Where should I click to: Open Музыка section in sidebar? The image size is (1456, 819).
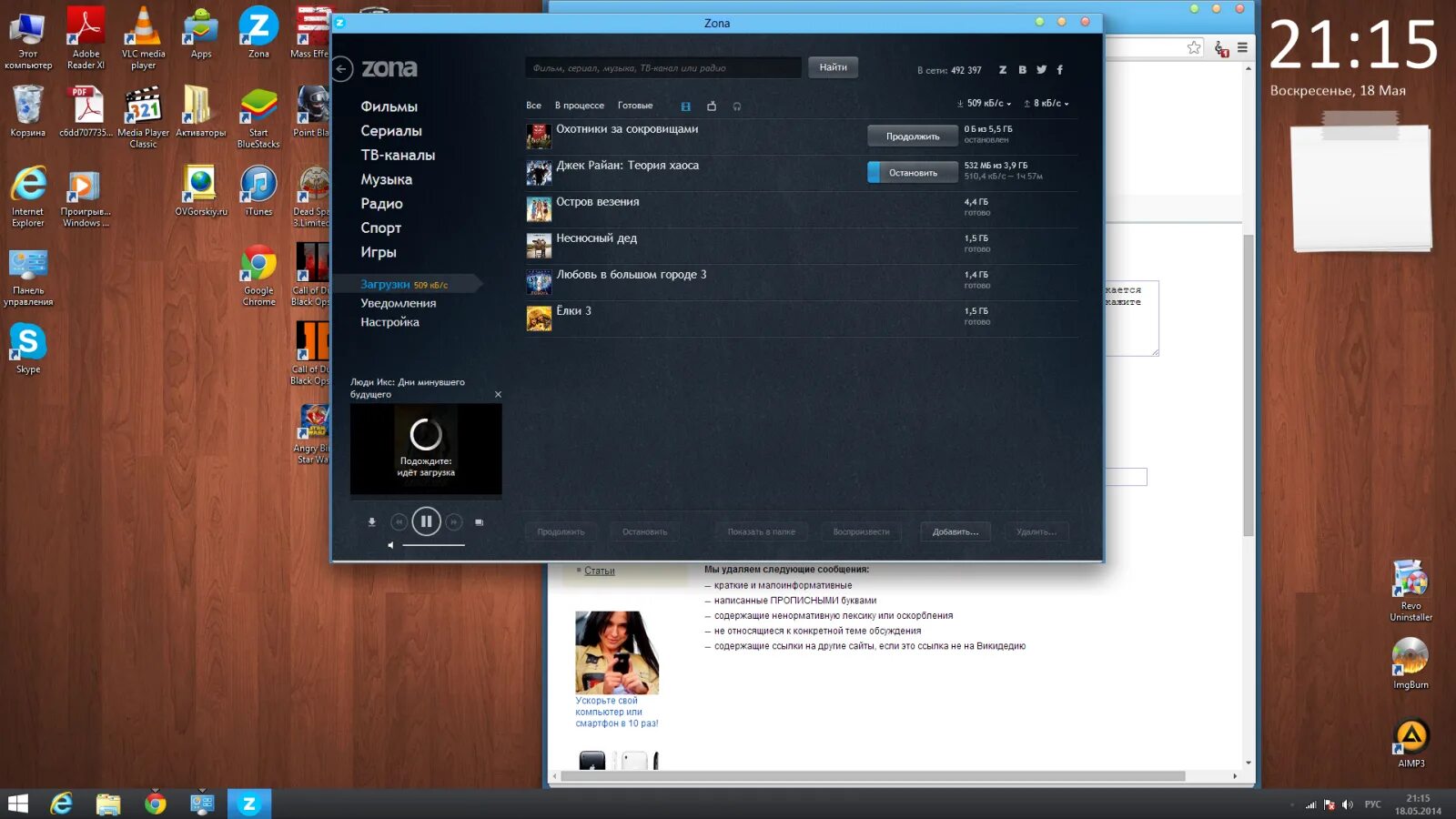coord(386,180)
